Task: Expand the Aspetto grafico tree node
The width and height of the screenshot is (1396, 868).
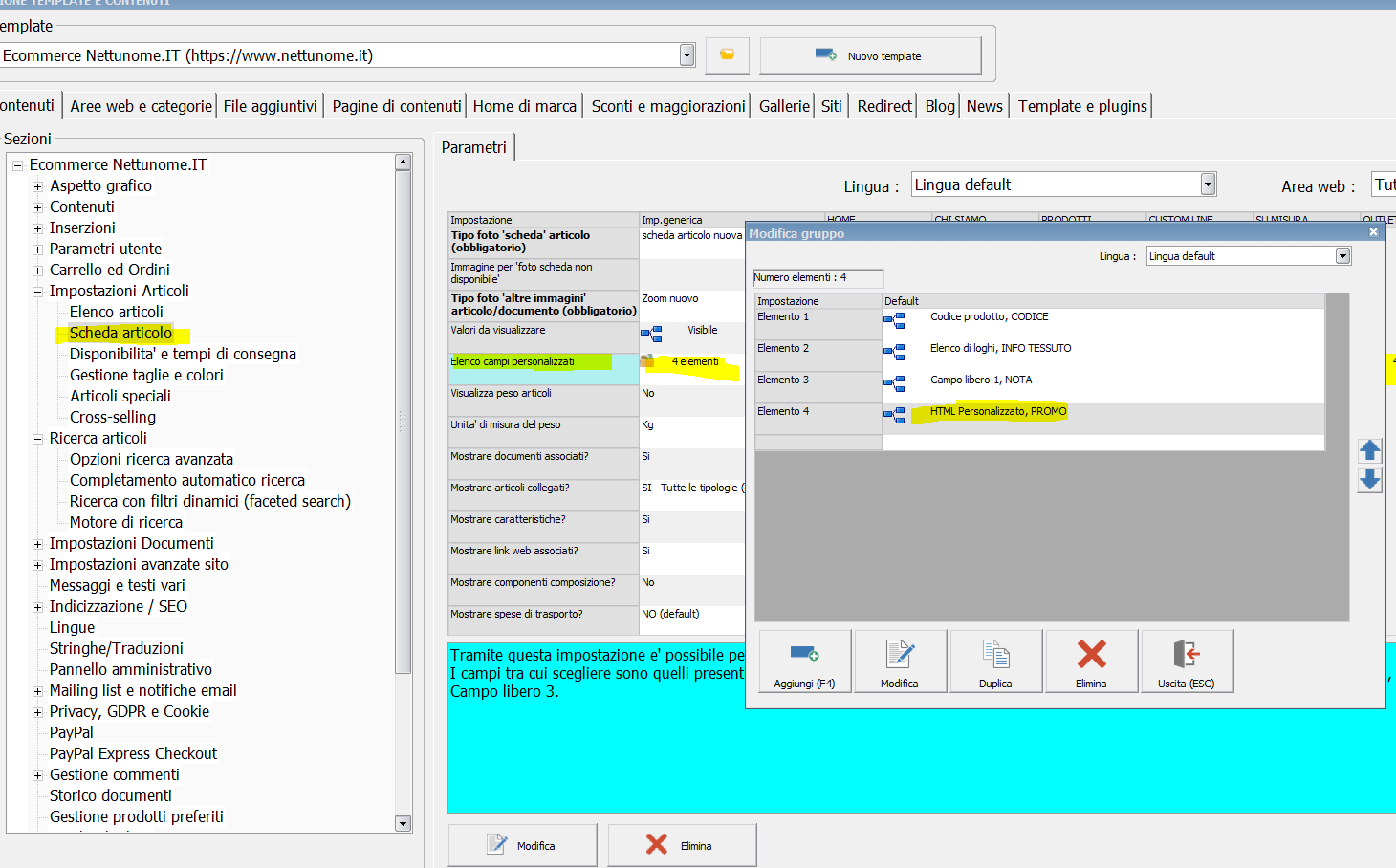Action: 38,186
